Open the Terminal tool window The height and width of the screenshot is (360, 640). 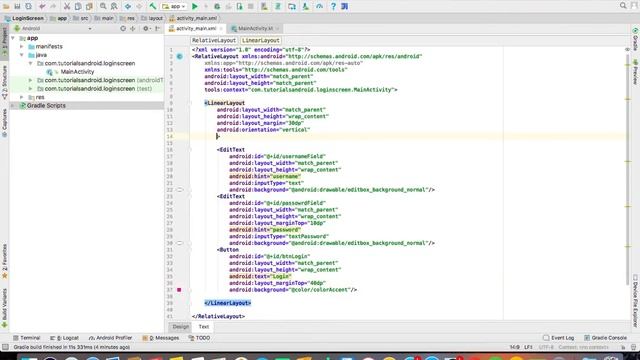click(x=27, y=338)
